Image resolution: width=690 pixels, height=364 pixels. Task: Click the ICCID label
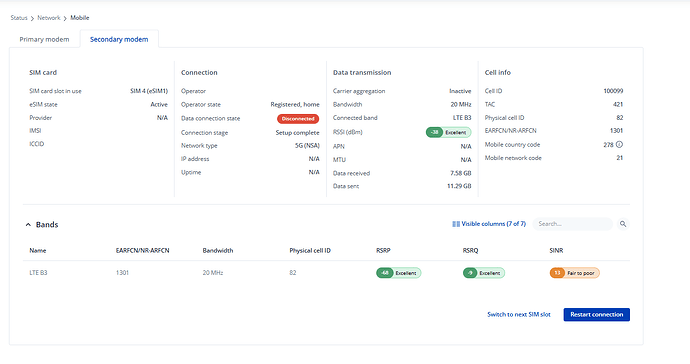[x=37, y=143]
